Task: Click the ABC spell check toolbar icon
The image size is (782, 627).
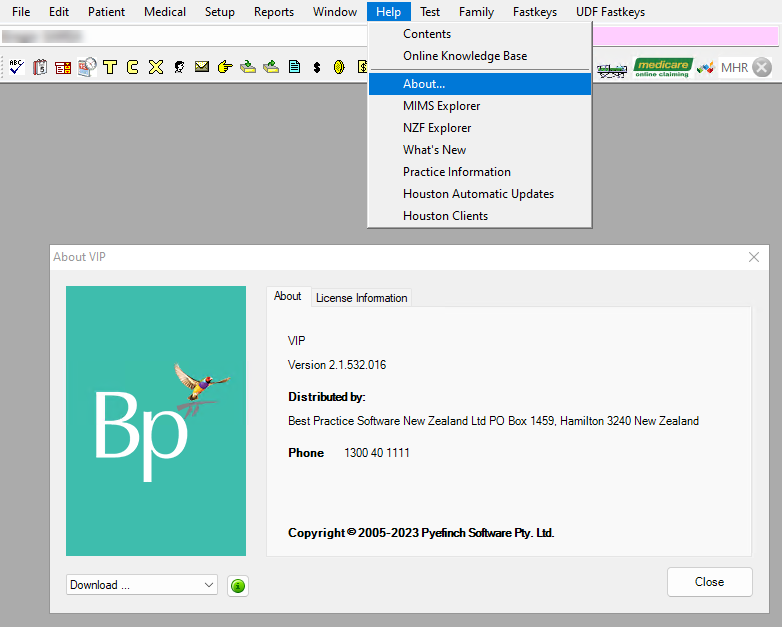Action: point(16,67)
